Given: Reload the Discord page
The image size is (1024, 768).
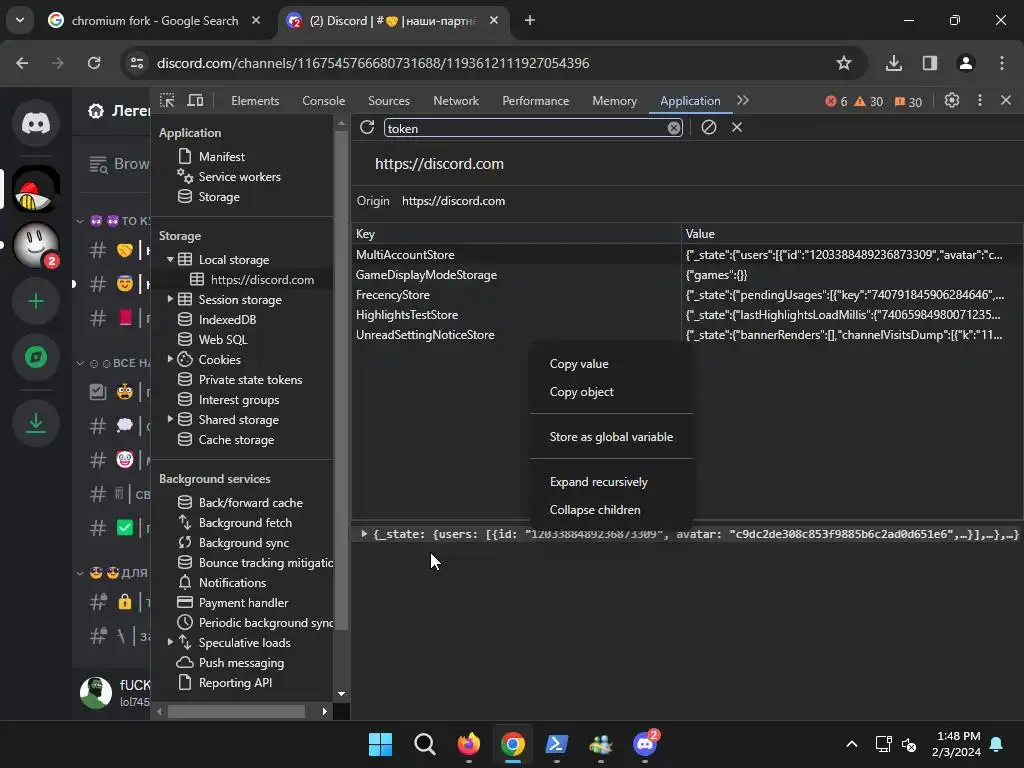Looking at the screenshot, I should click(94, 63).
